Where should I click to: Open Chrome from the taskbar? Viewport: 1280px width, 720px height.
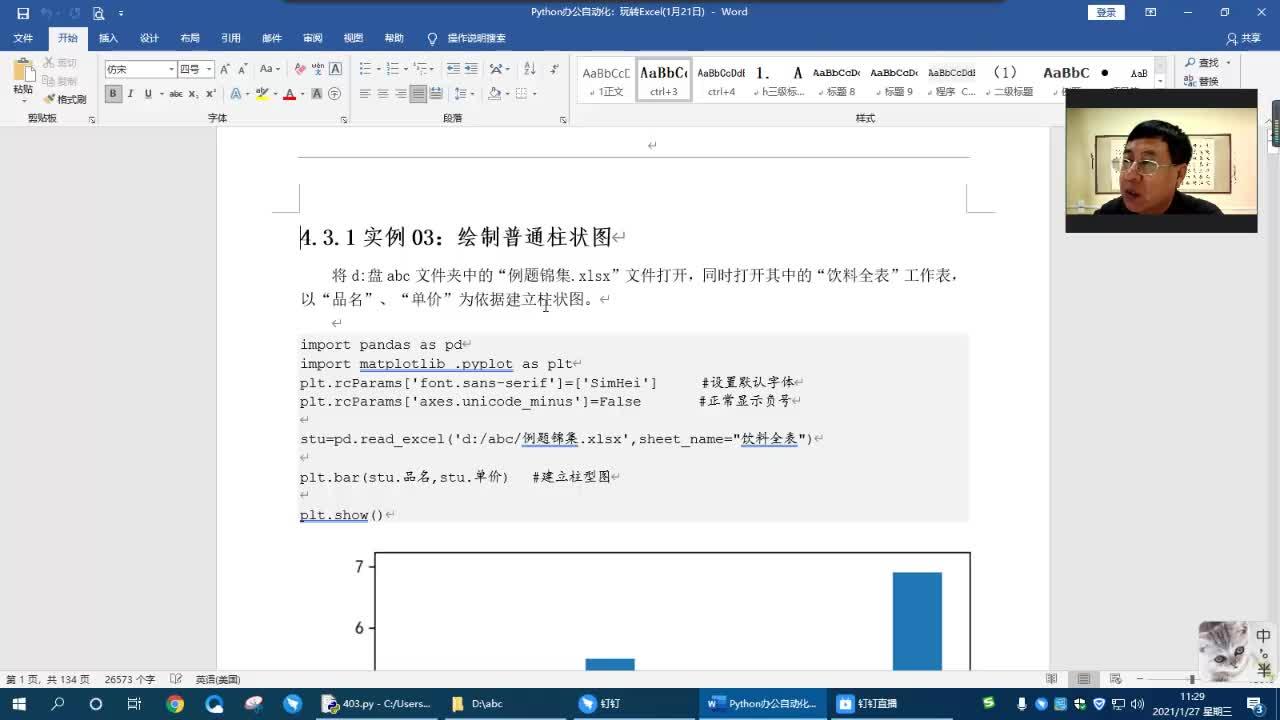pos(175,704)
